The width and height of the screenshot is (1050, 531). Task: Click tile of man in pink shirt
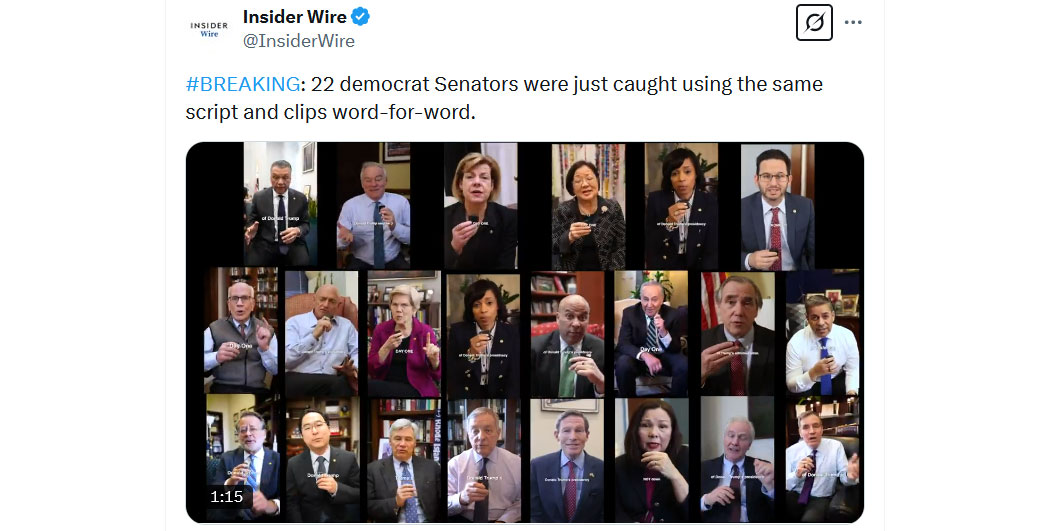pyautogui.click(x=484, y=461)
